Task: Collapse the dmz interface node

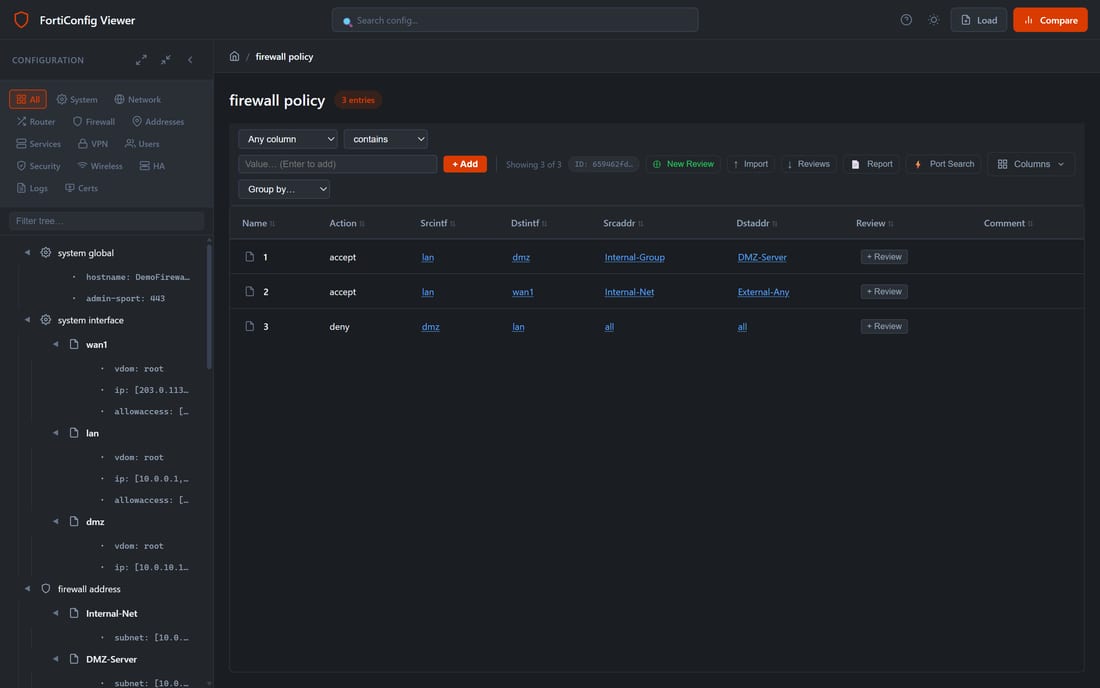Action: (55, 522)
